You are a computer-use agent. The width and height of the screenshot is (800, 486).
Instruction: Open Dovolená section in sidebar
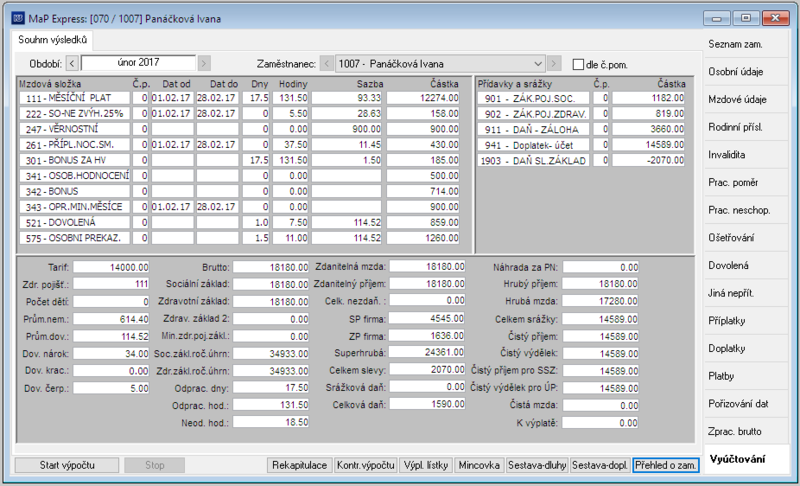[x=728, y=265]
